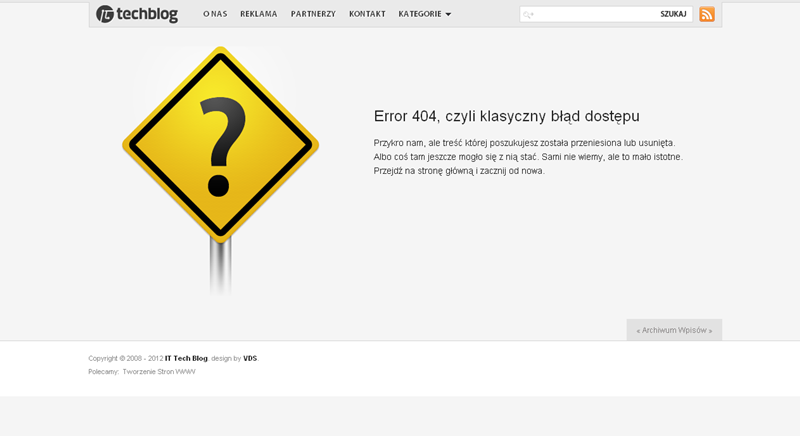Click the techblog logo in the header

click(x=136, y=14)
